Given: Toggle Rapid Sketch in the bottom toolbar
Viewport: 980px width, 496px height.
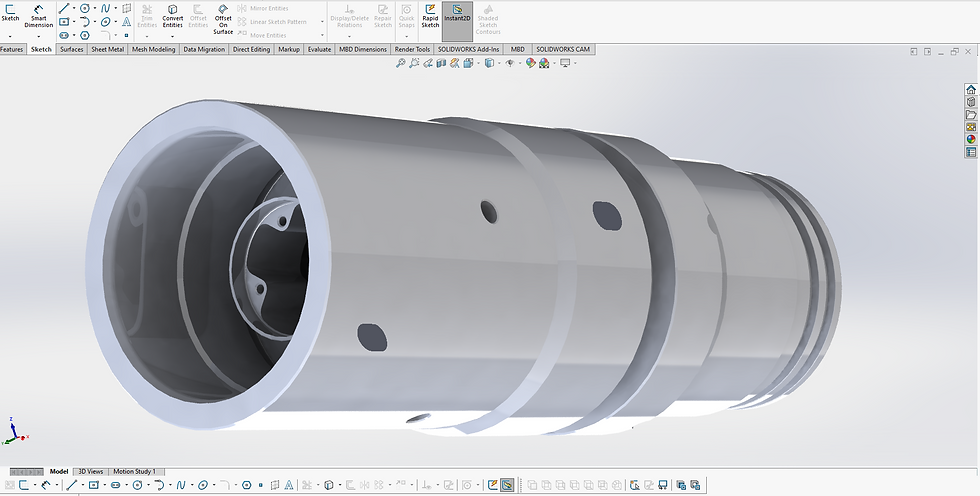Looking at the screenshot, I should pos(492,485).
